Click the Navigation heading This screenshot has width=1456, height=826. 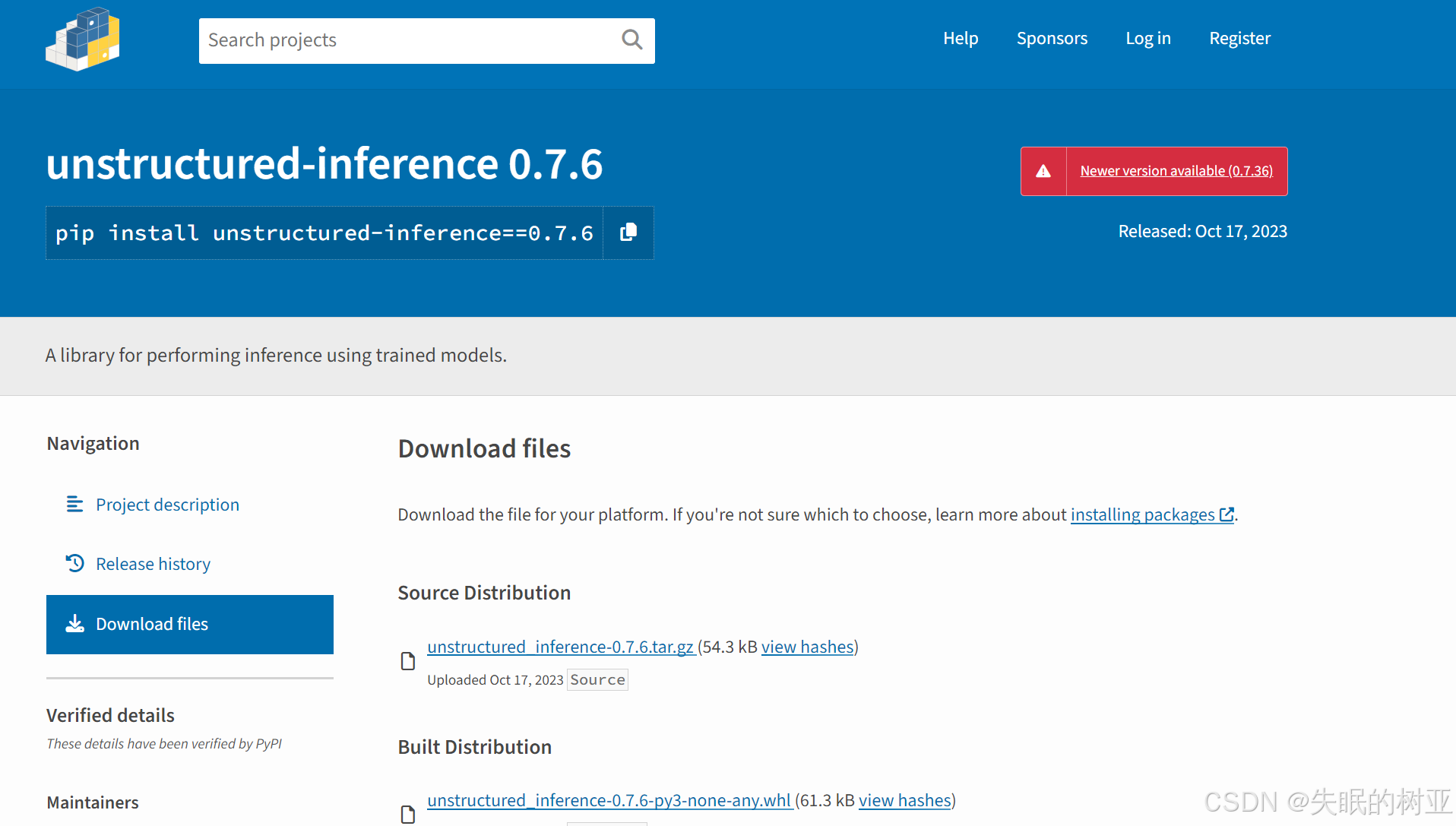93,443
